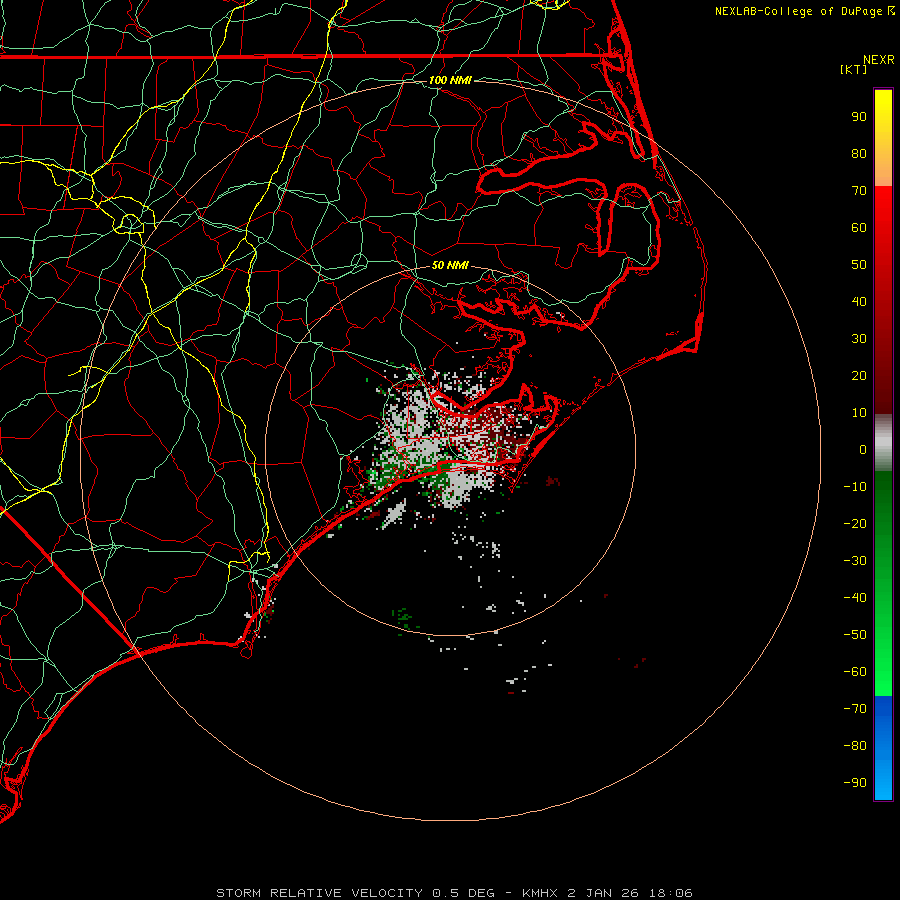
Task: Pick the dark blue segment beside -70
Action: click(883, 709)
